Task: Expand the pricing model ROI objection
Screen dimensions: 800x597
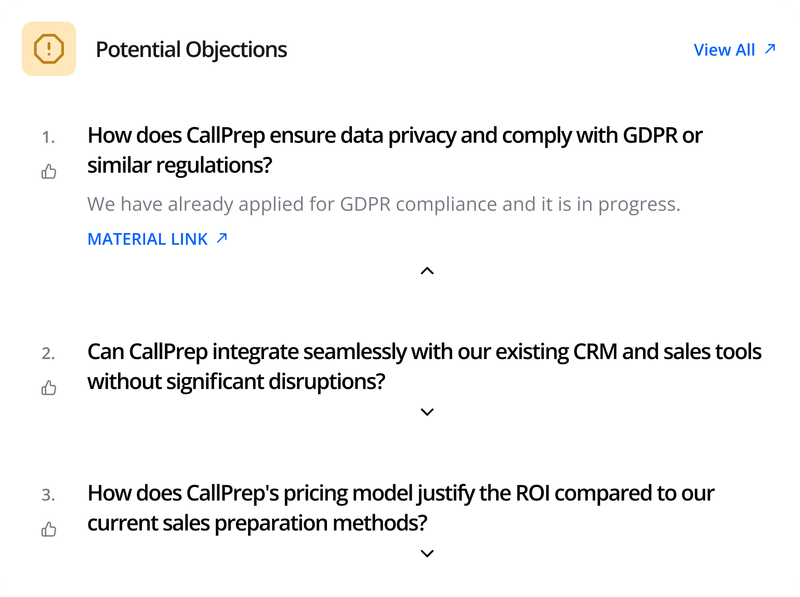Action: tap(427, 553)
